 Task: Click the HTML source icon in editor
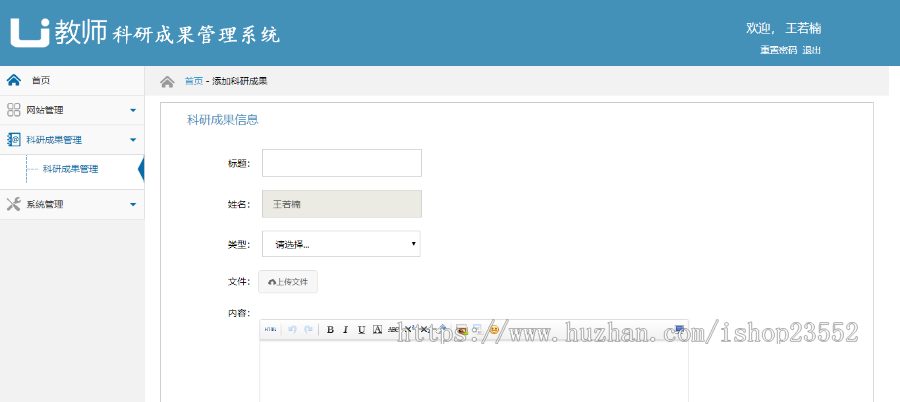tap(271, 329)
